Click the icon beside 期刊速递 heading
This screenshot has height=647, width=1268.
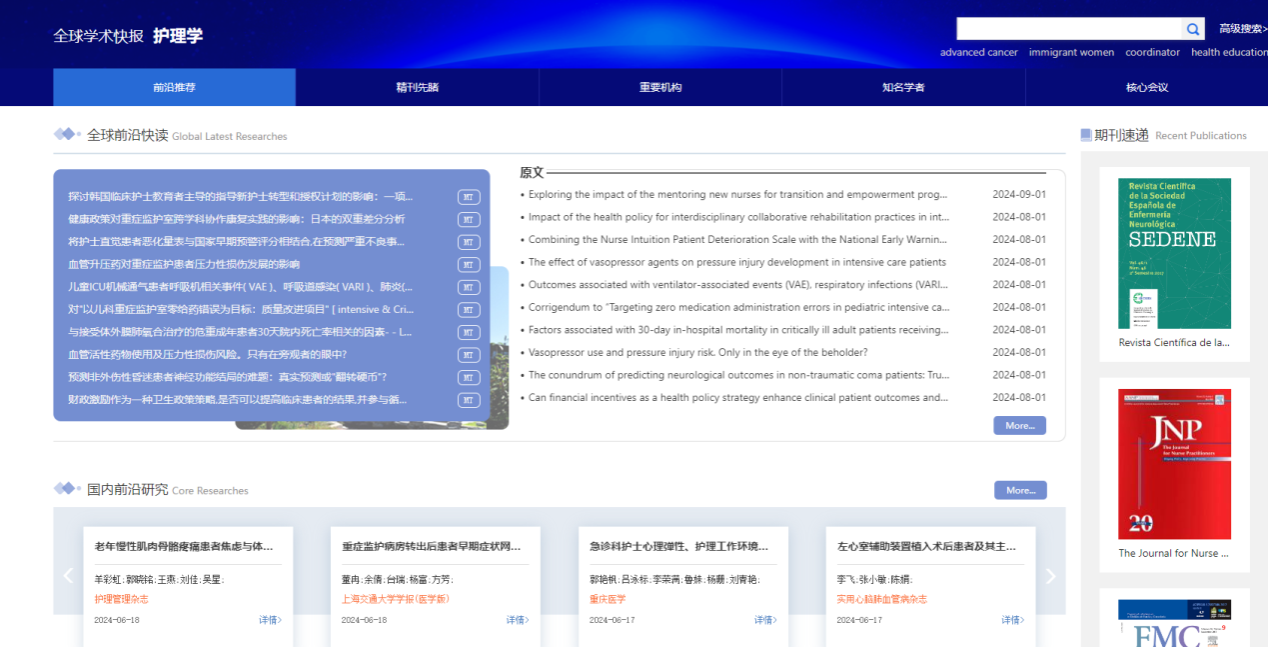(1086, 135)
